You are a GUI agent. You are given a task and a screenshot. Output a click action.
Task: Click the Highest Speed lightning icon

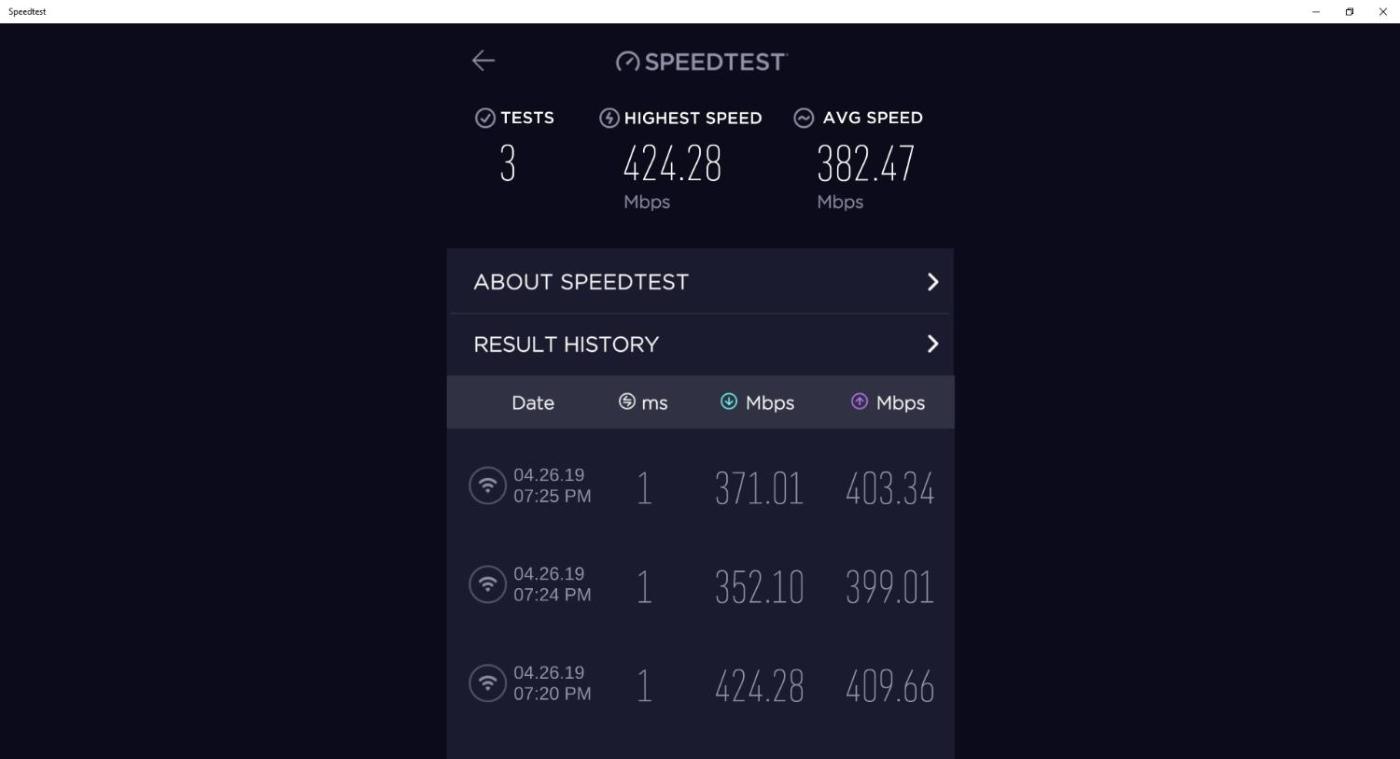tap(609, 118)
